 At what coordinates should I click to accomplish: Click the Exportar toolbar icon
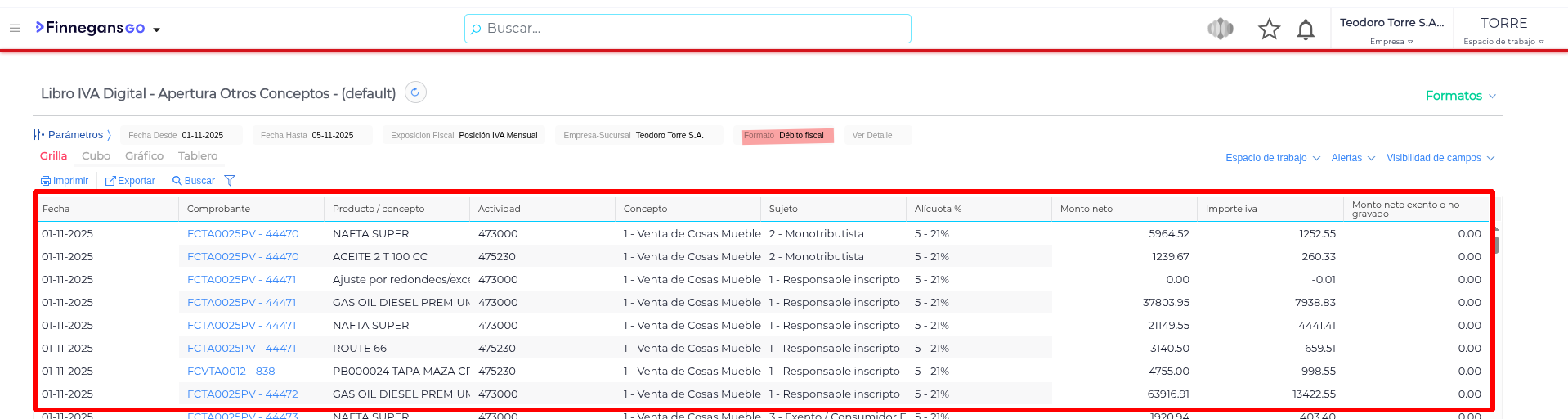pos(110,181)
